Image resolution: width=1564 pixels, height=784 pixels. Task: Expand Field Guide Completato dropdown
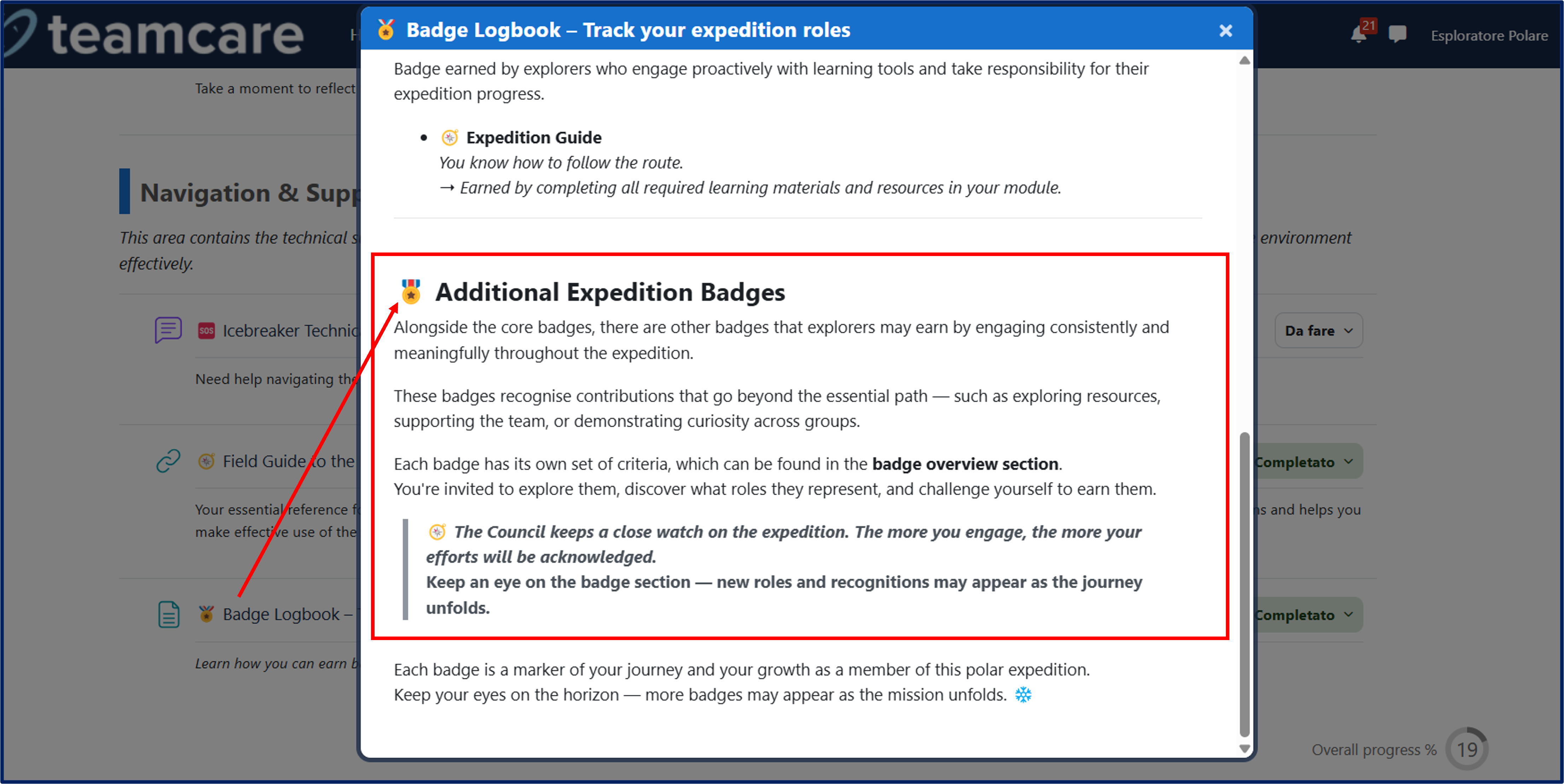(x=1305, y=461)
